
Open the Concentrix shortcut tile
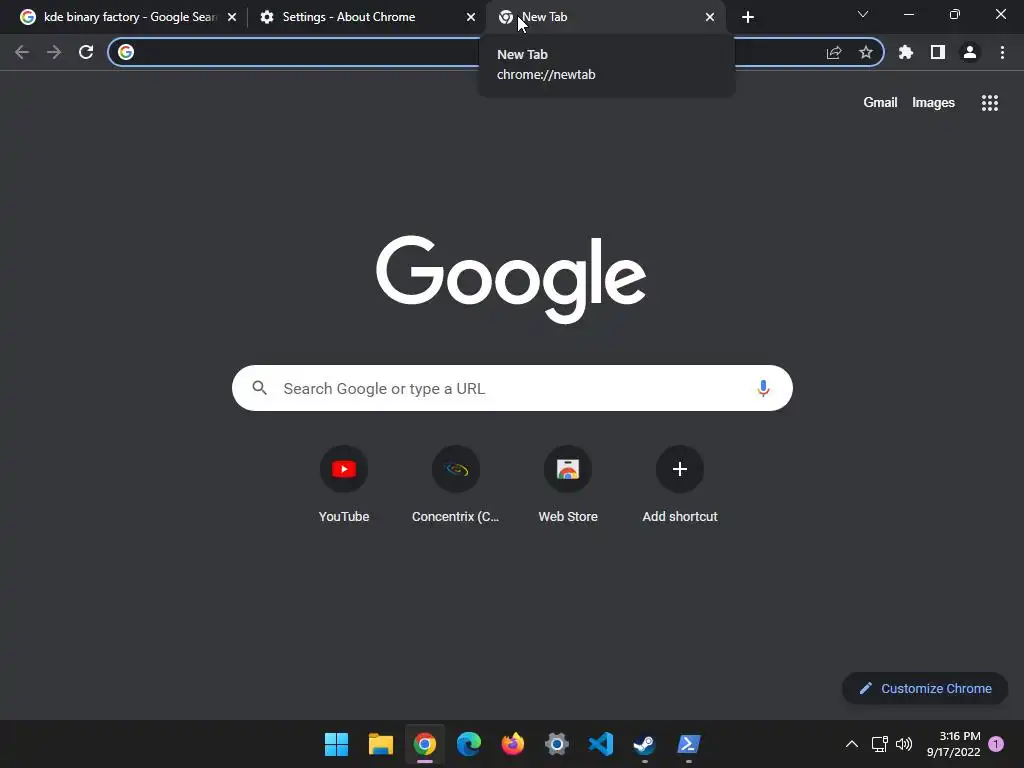pos(456,485)
